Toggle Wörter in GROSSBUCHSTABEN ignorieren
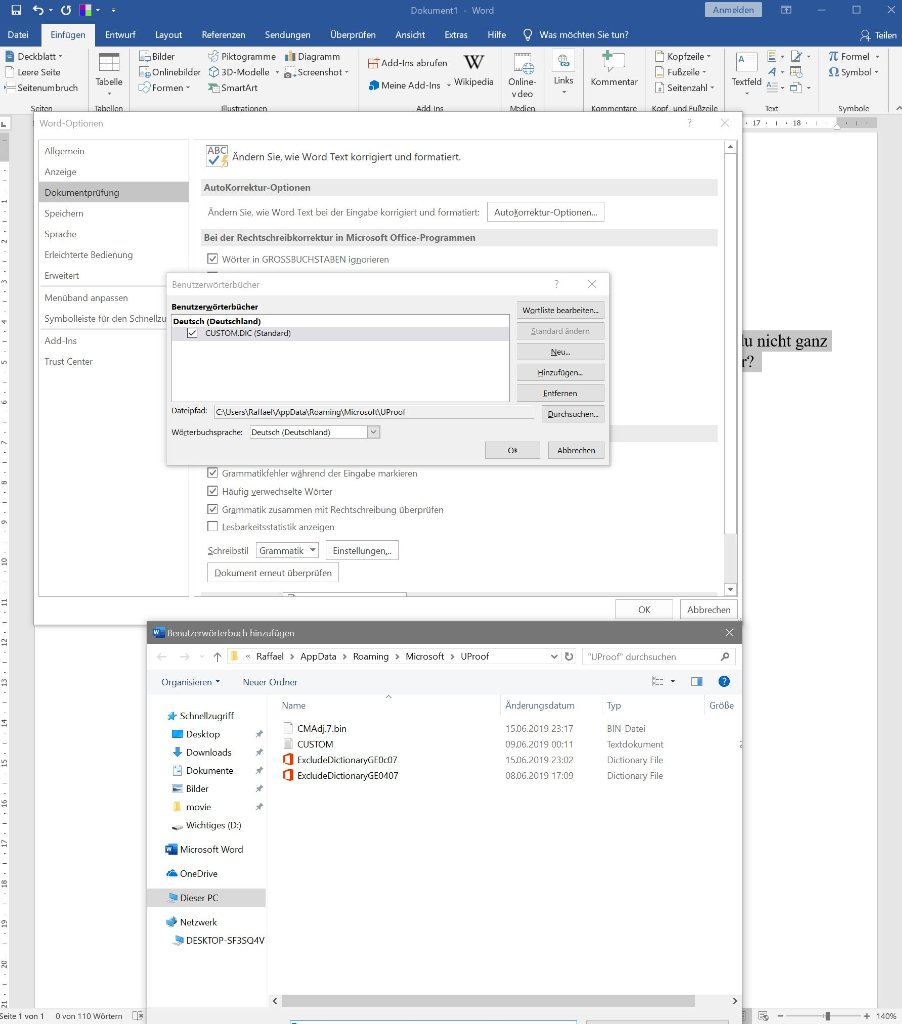 pyautogui.click(x=212, y=259)
